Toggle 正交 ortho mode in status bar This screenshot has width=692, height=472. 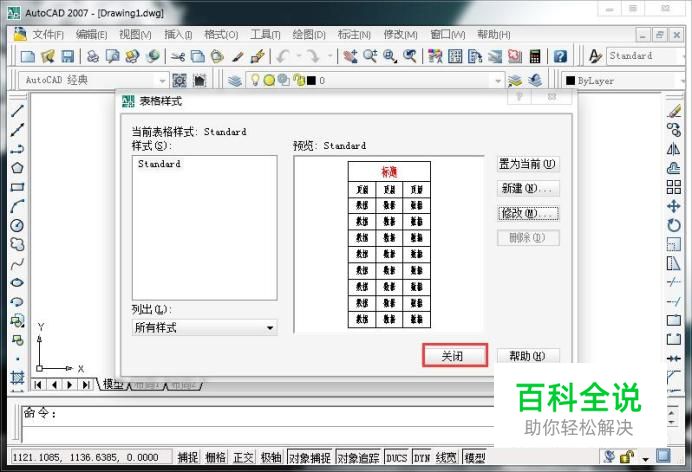pyautogui.click(x=243, y=457)
